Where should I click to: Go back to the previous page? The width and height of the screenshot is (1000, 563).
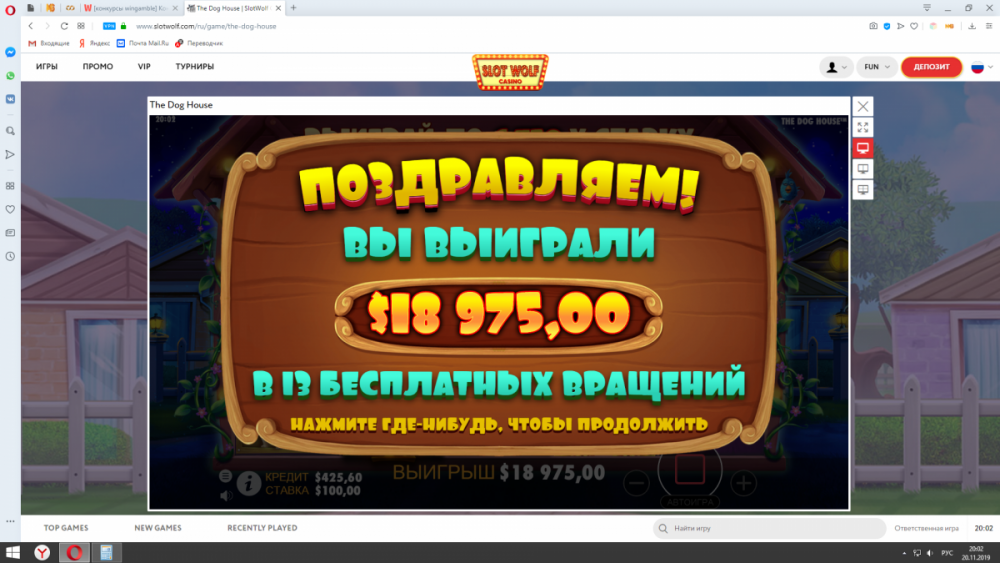pos(31,26)
